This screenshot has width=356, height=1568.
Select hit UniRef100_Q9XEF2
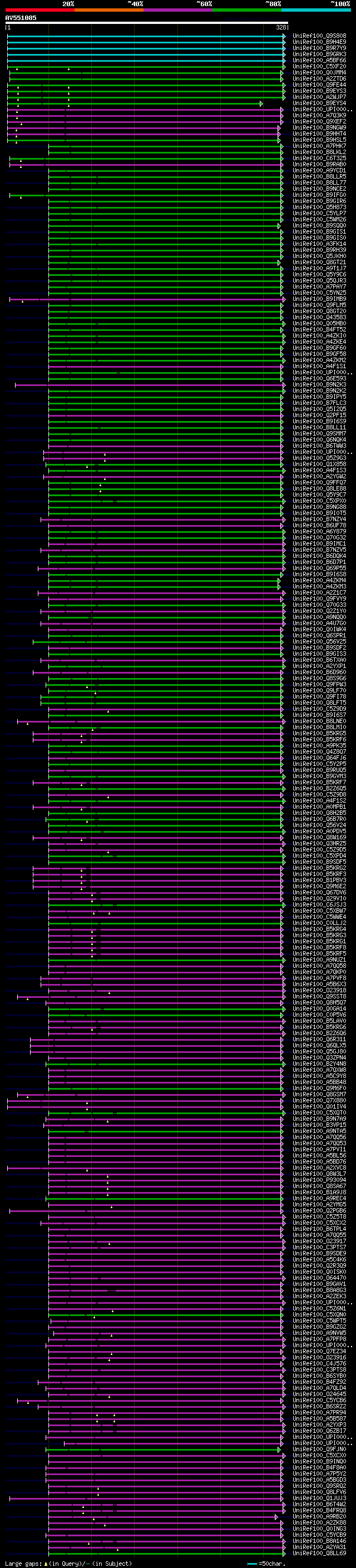[319, 122]
